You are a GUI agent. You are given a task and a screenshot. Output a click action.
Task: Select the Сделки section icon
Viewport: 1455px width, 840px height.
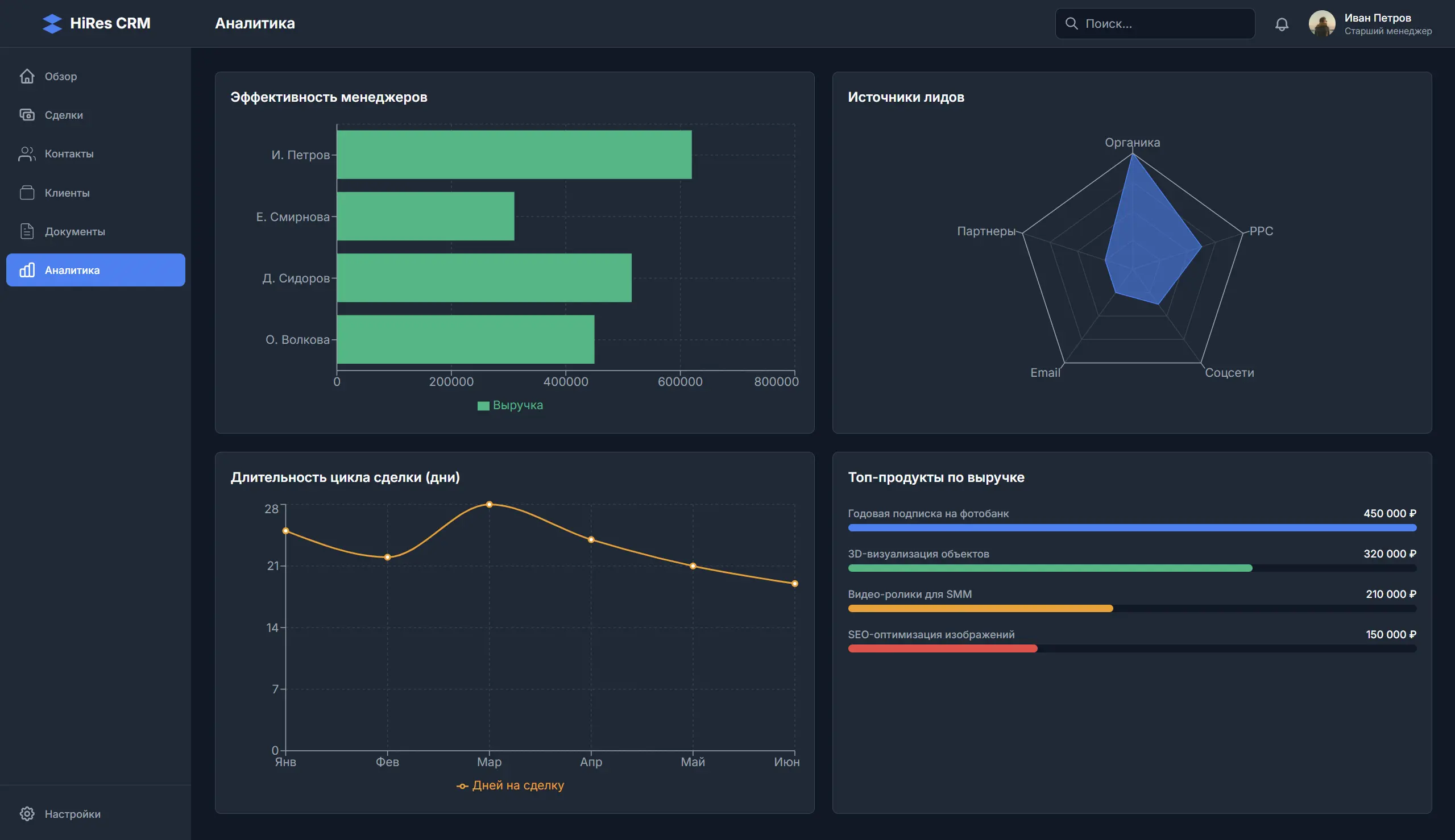28,114
